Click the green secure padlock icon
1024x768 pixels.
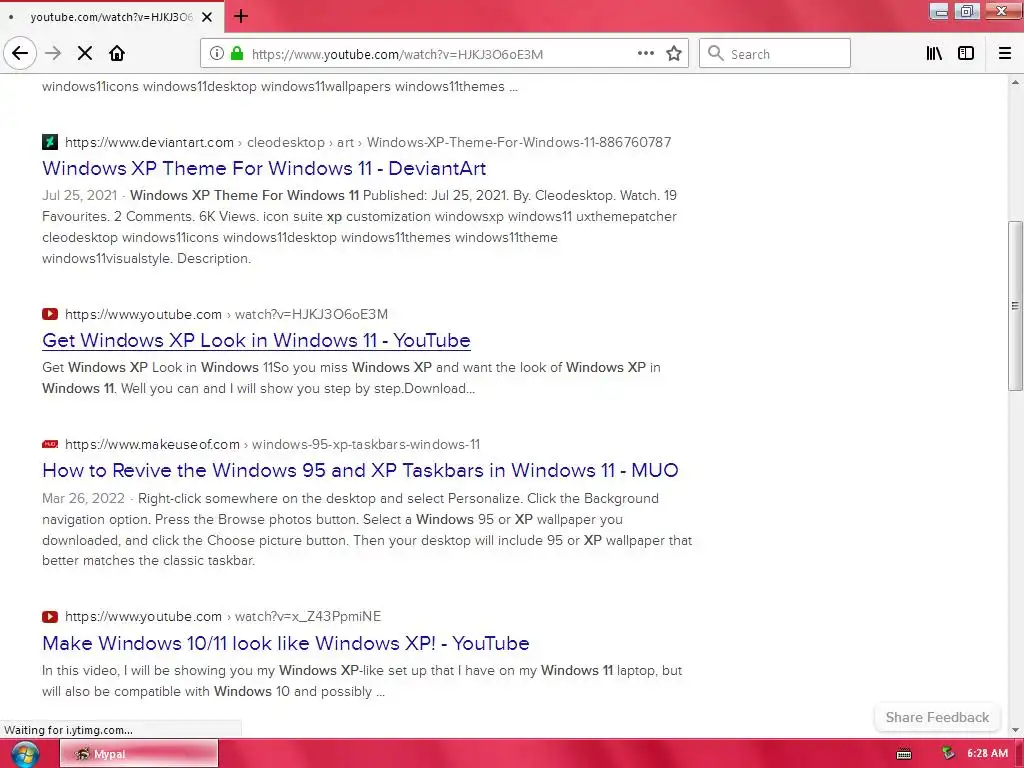click(237, 54)
